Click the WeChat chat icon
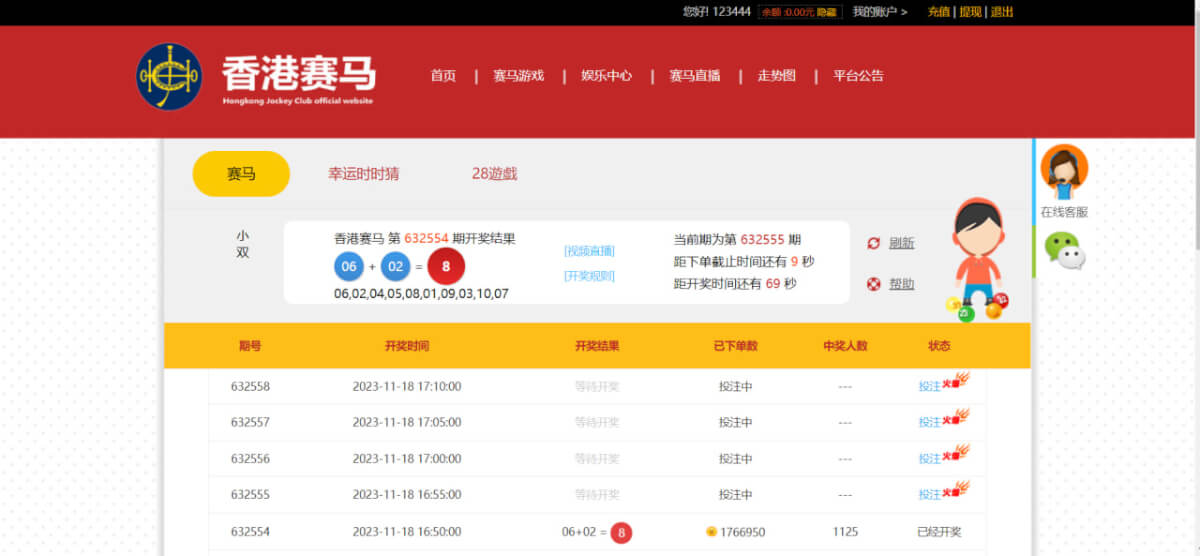The image size is (1200, 556). coord(1064,250)
